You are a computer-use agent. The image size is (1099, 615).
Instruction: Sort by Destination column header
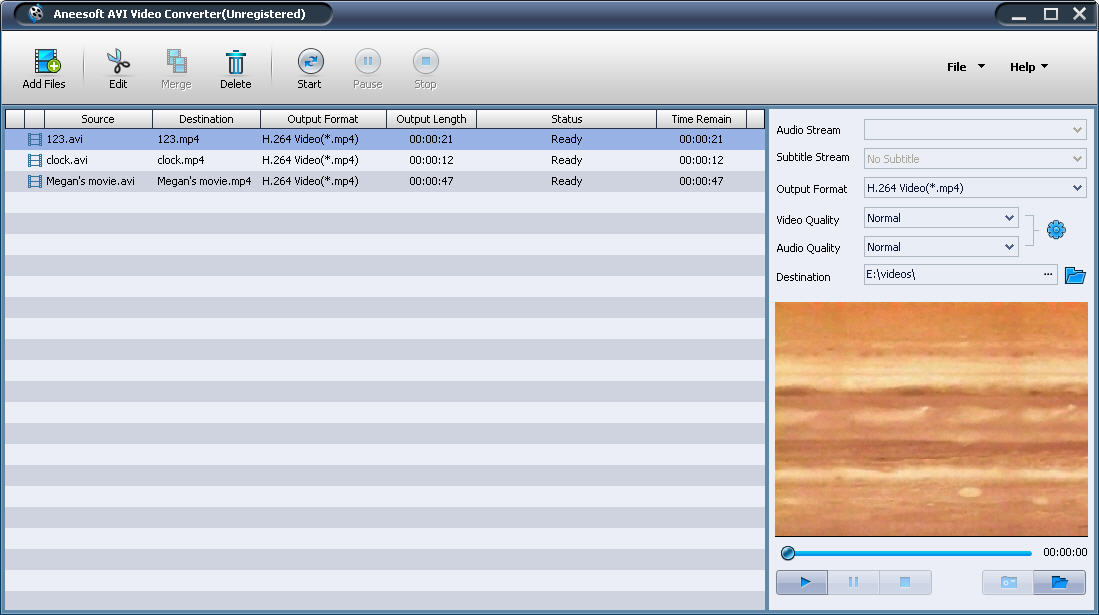point(206,119)
